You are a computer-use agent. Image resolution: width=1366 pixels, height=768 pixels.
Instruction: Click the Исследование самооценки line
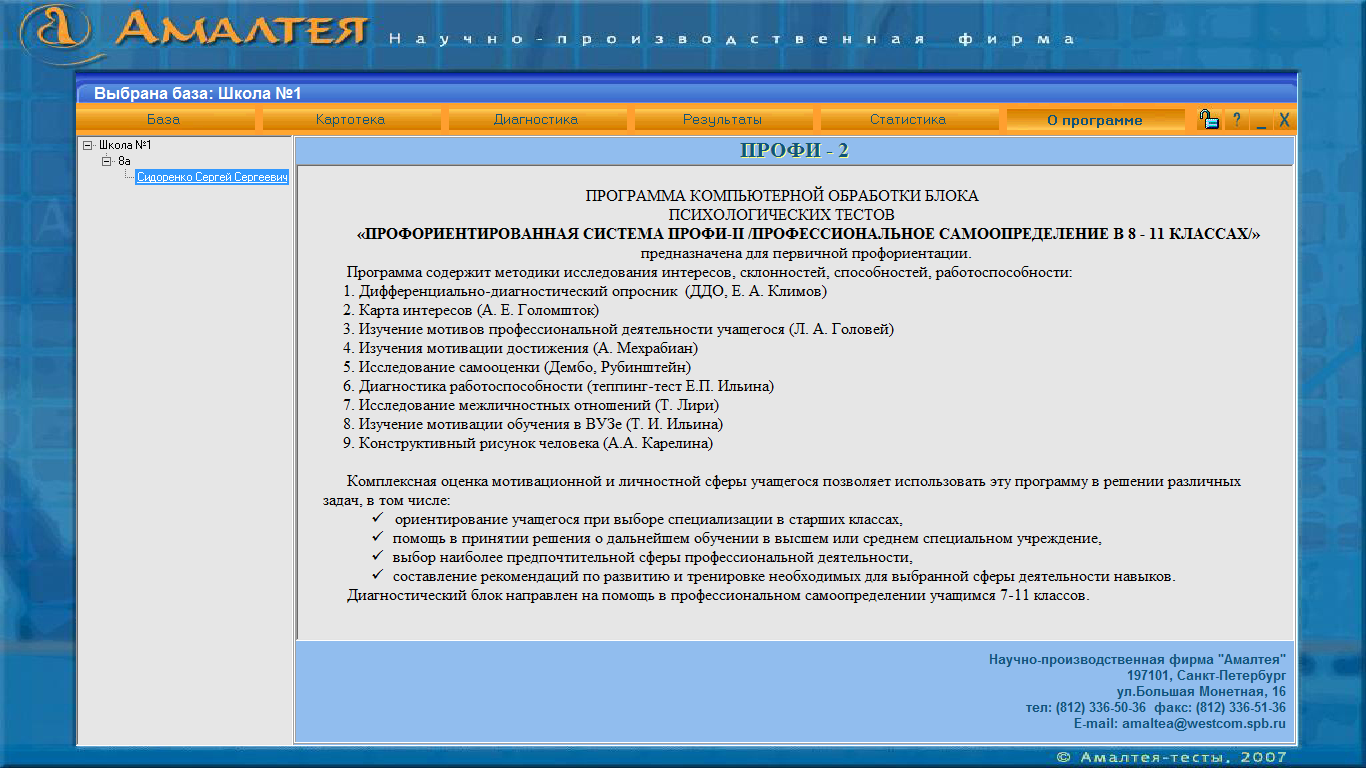click(517, 367)
